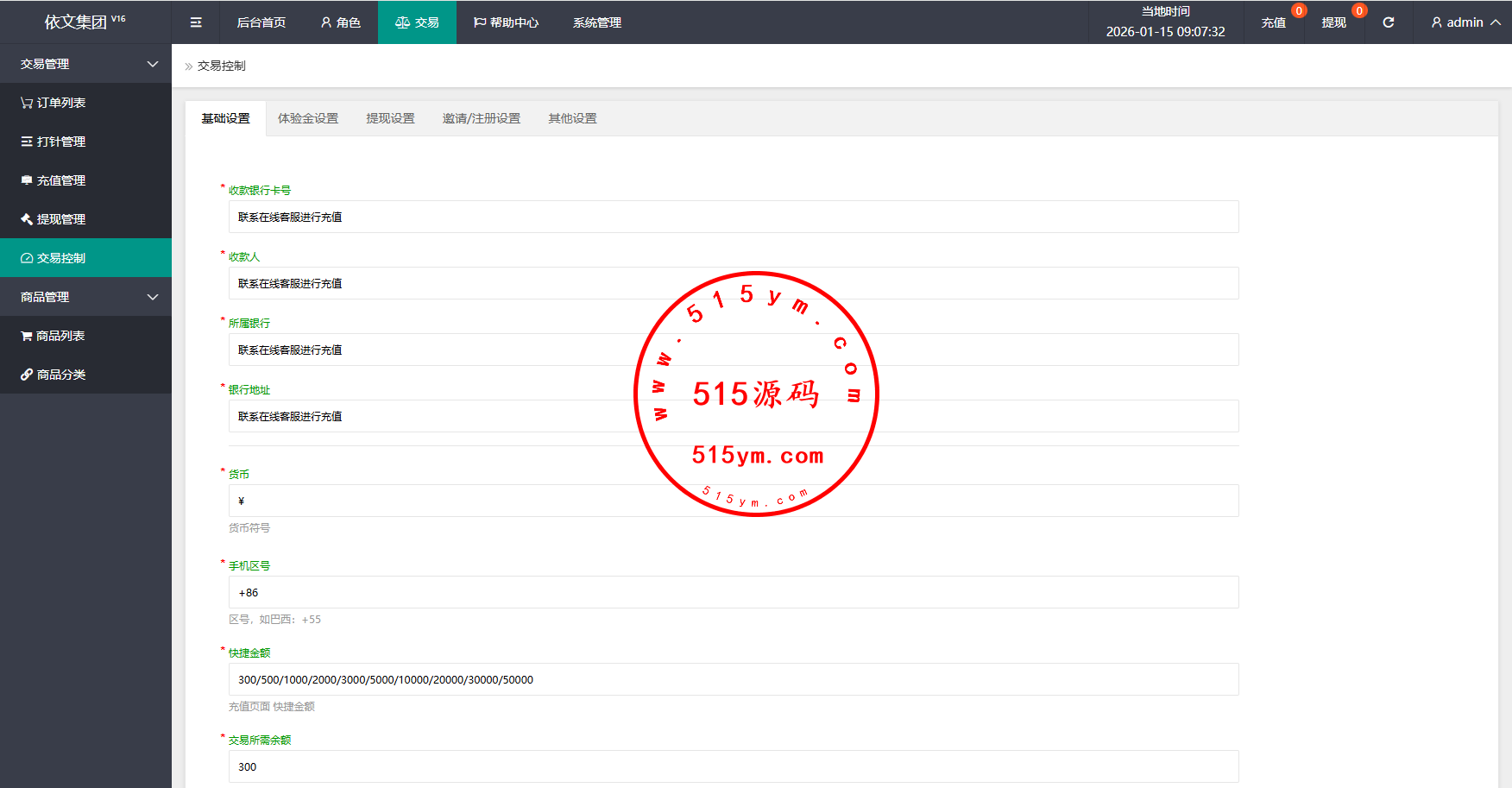The width and height of the screenshot is (1512, 788).
Task: Open the 邀请/注册设置 tab
Action: coord(482,118)
